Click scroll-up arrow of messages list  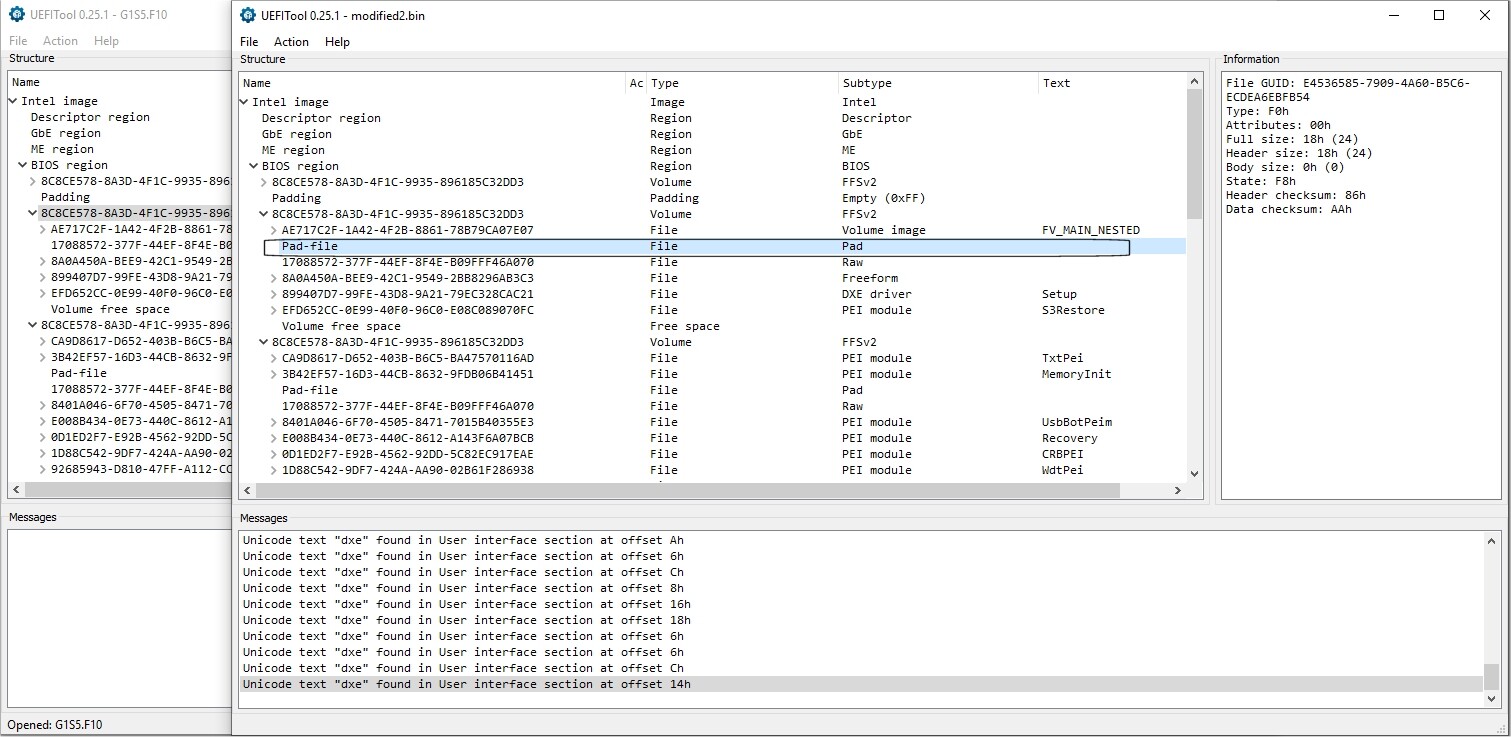coord(1491,540)
